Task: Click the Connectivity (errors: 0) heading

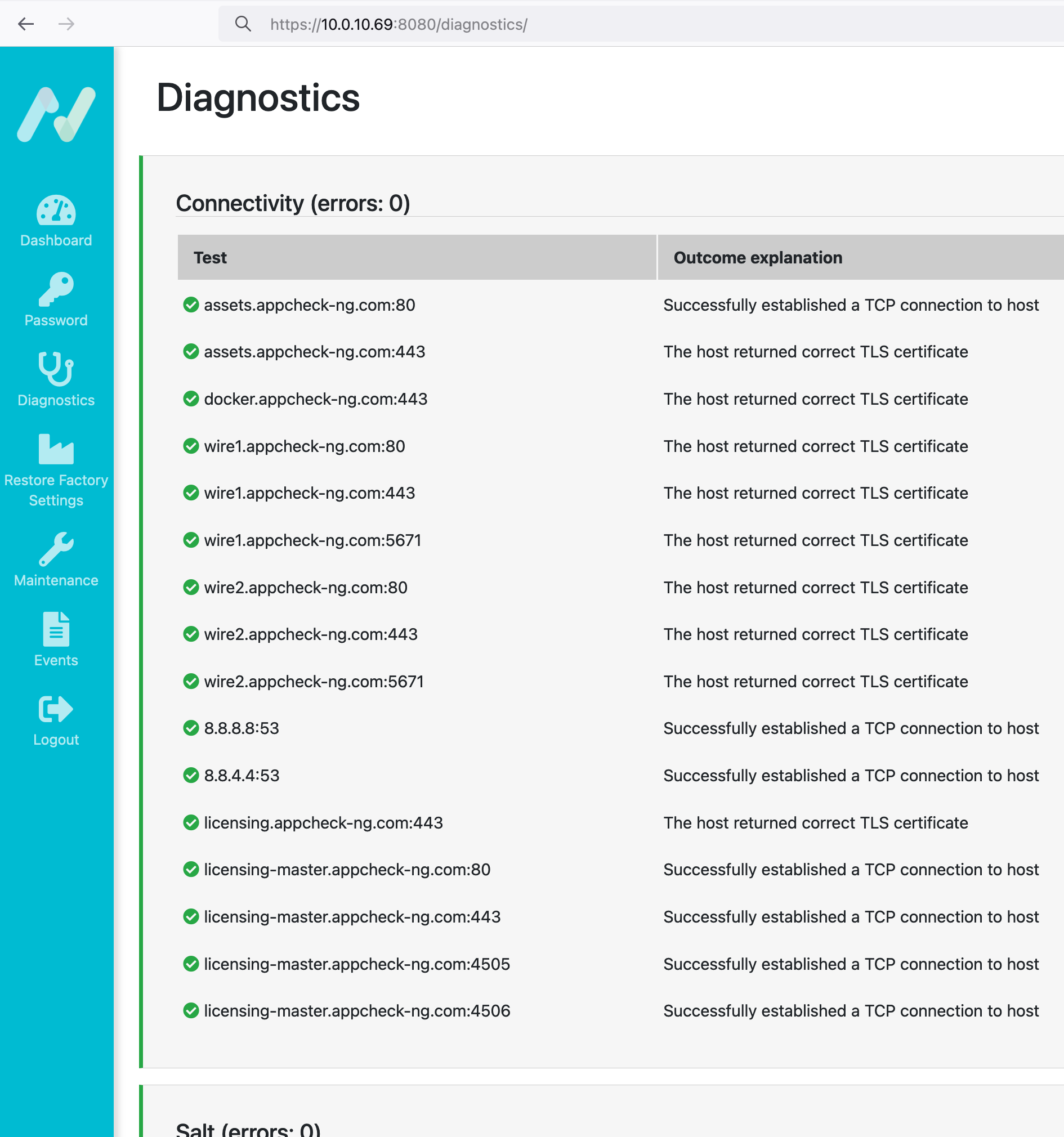Action: tap(293, 203)
